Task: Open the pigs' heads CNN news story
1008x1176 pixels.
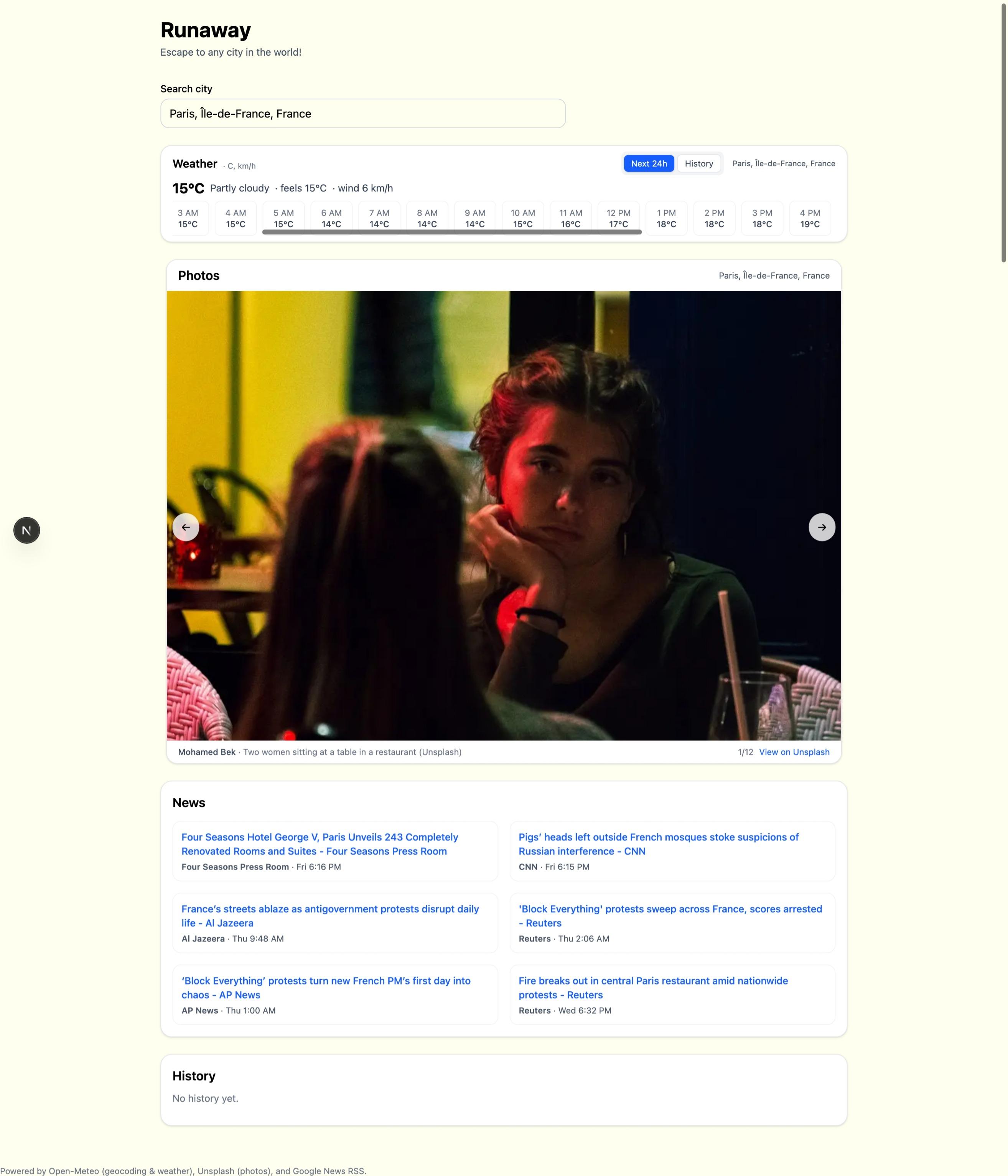Action: point(659,844)
